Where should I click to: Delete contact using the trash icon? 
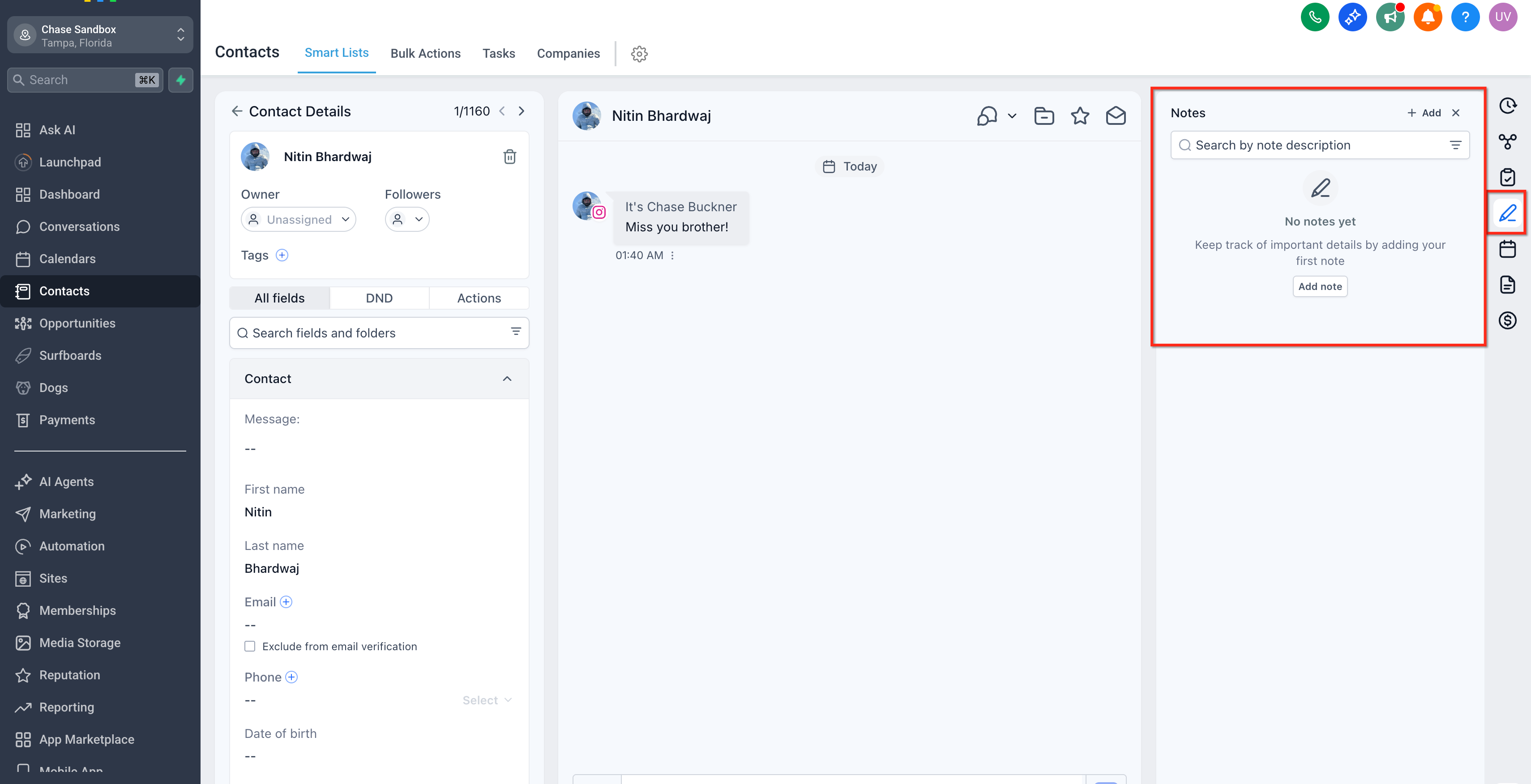(509, 157)
